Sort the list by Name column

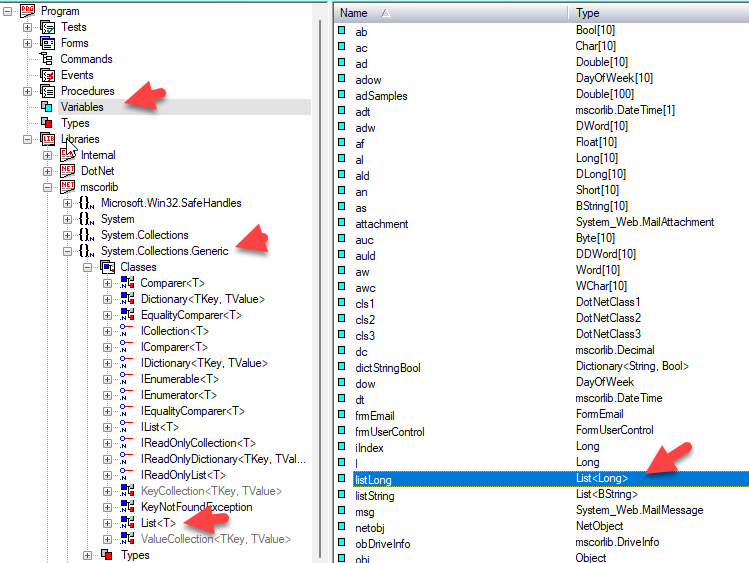tap(450, 13)
